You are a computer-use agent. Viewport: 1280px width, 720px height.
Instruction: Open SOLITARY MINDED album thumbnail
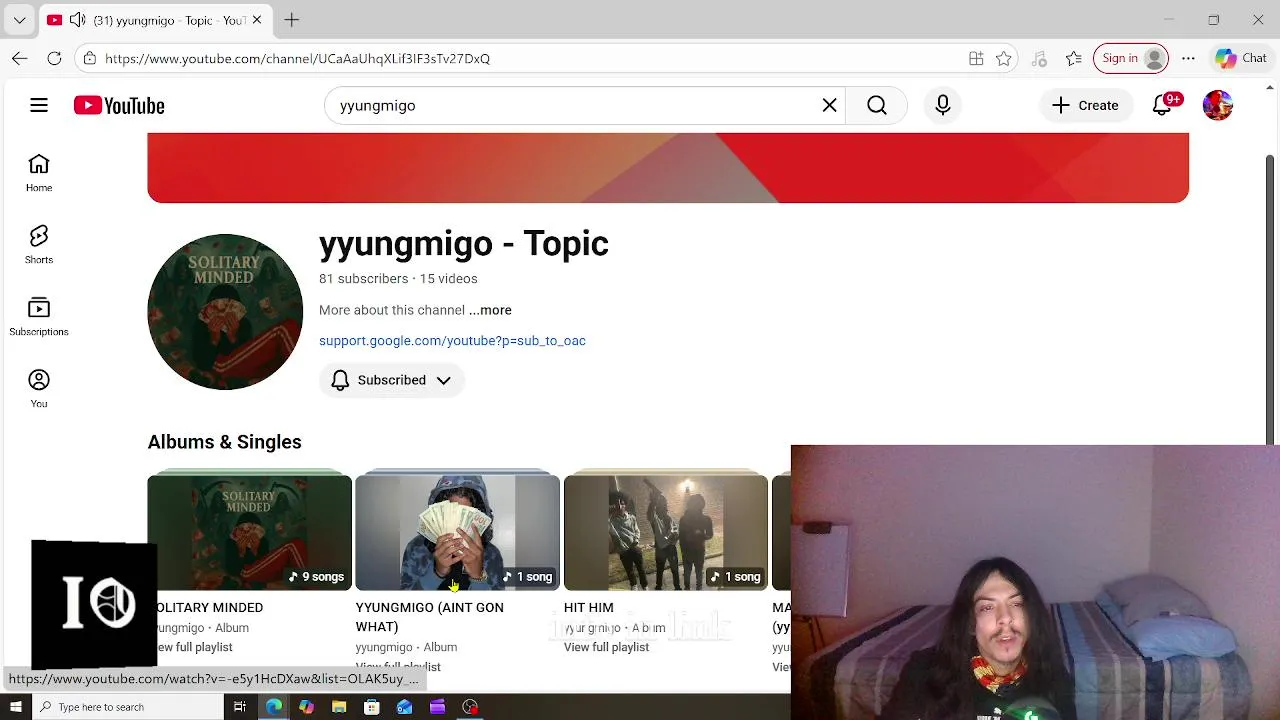(x=249, y=532)
